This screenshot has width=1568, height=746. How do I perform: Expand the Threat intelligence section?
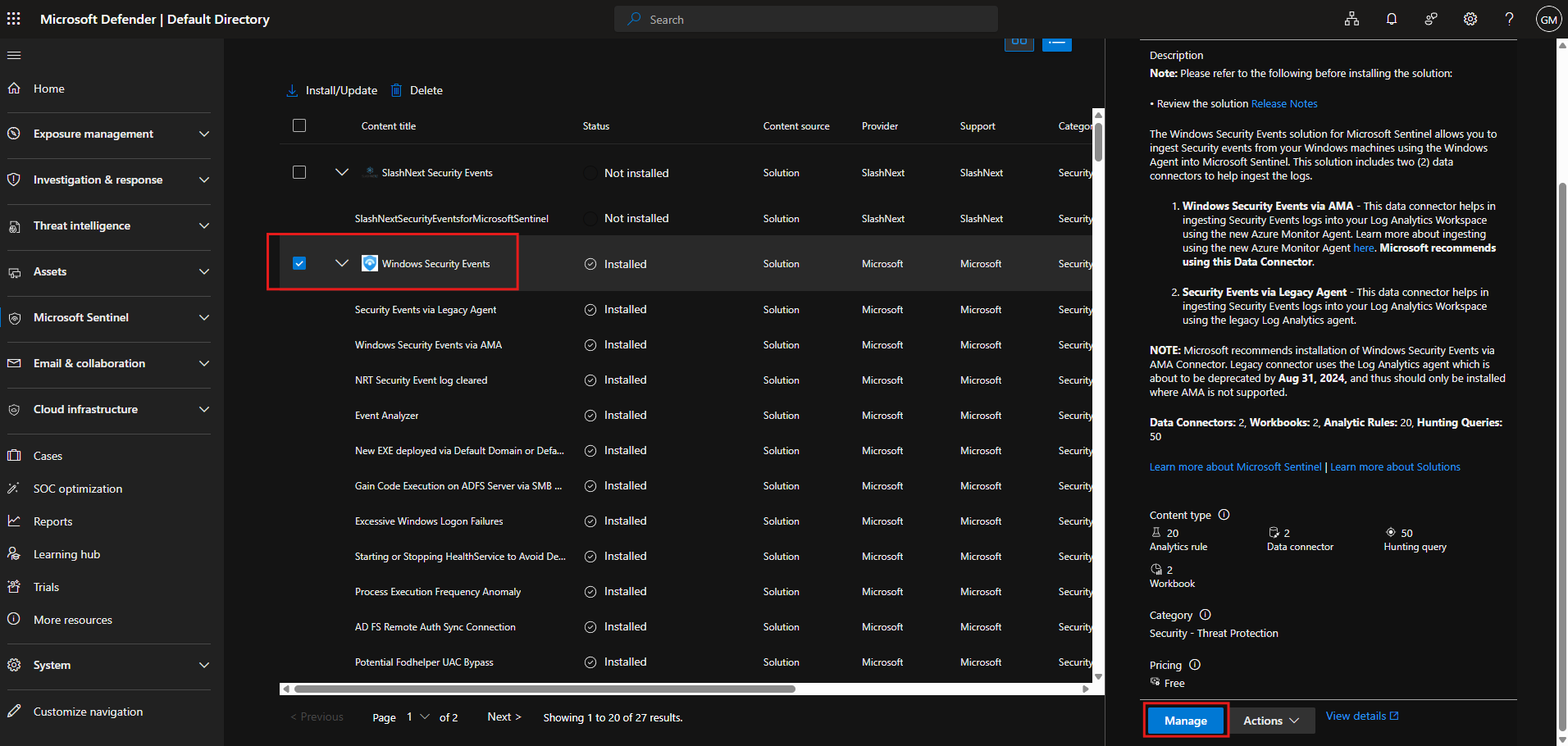coord(204,225)
